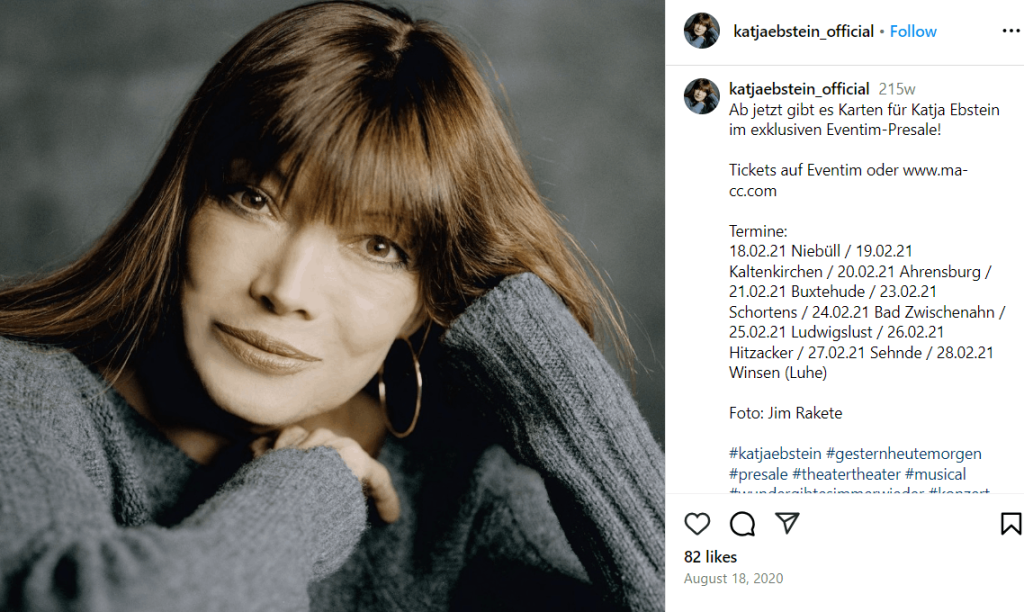
Task: Select the portrait photo of the post
Action: pyautogui.click(x=332, y=306)
